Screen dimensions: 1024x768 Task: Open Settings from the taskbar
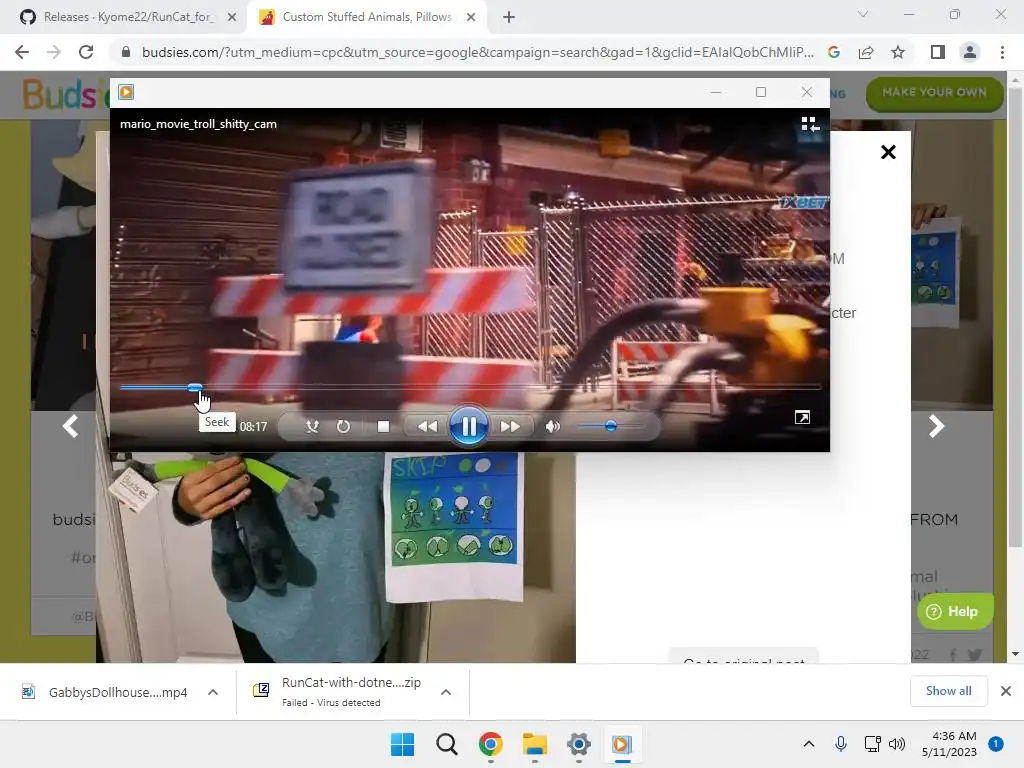[579, 744]
